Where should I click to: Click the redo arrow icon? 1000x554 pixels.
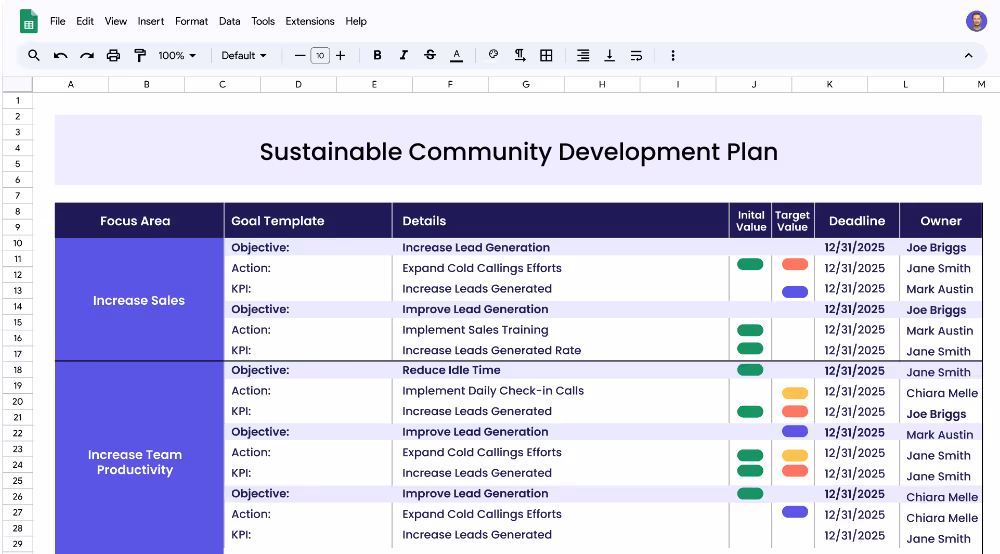point(87,56)
